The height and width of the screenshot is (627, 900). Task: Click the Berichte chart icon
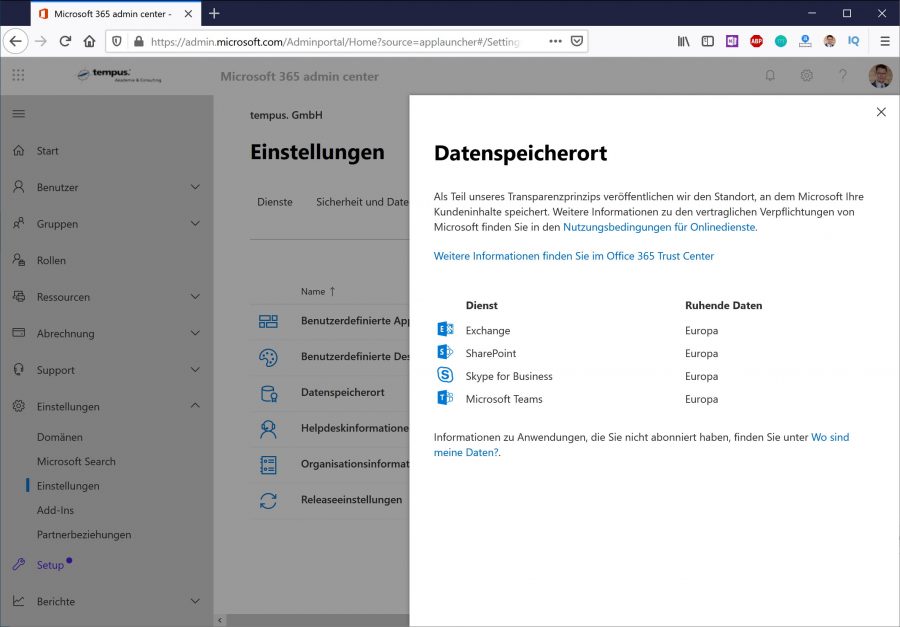coord(18,601)
